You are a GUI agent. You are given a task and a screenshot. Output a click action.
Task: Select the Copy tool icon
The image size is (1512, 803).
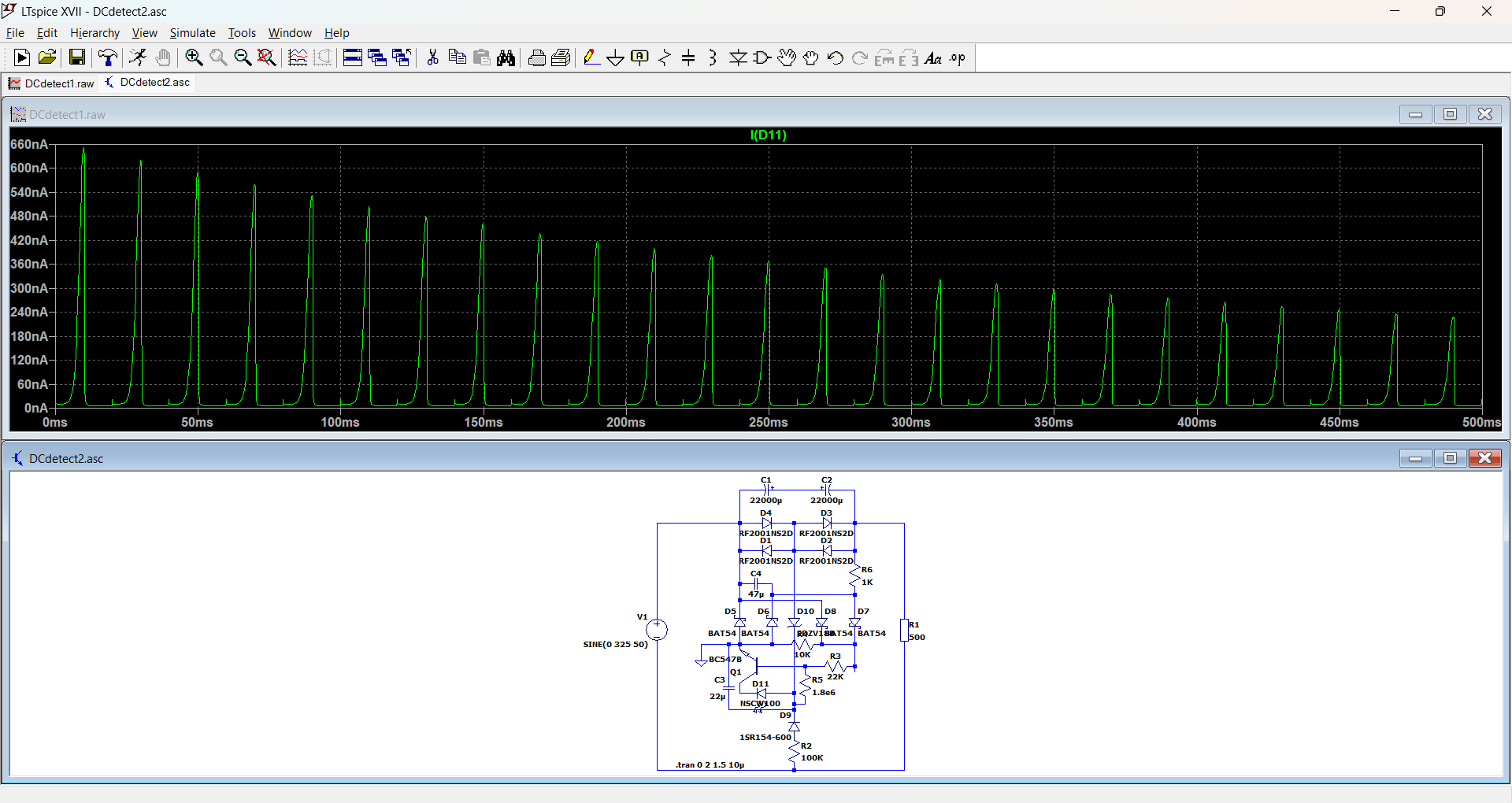pos(457,57)
